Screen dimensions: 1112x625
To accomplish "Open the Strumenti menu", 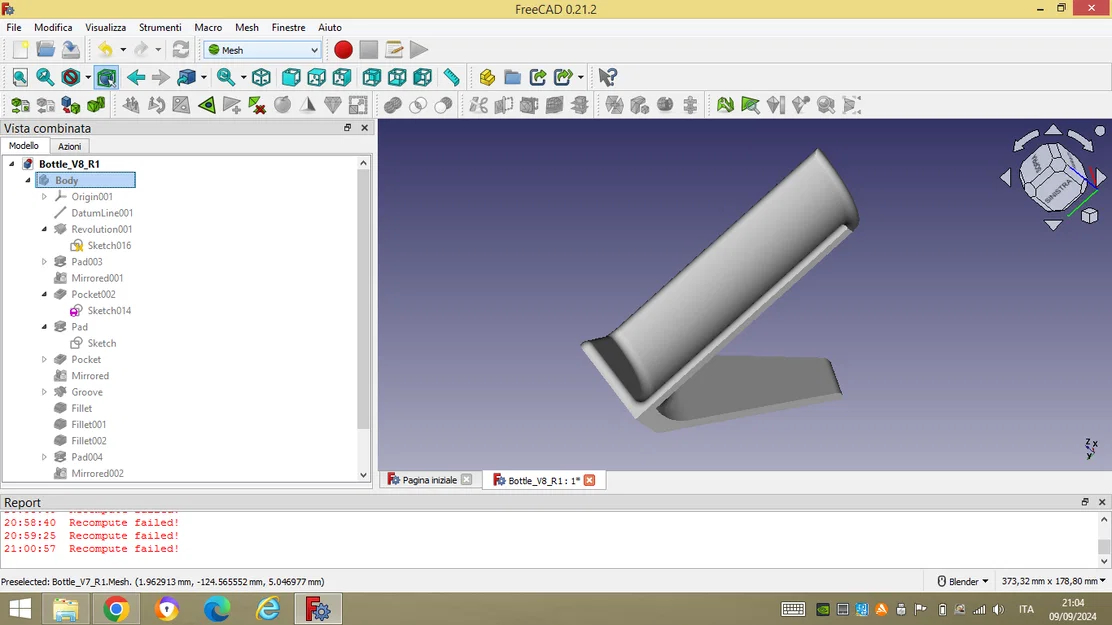I will coord(160,27).
